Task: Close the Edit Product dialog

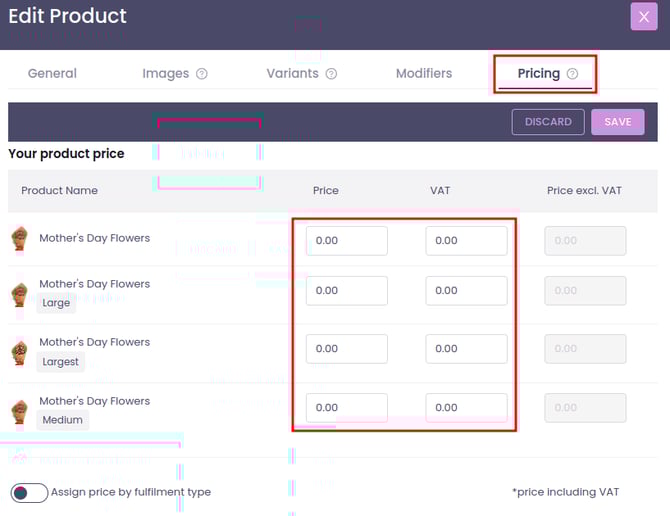Action: point(643,17)
